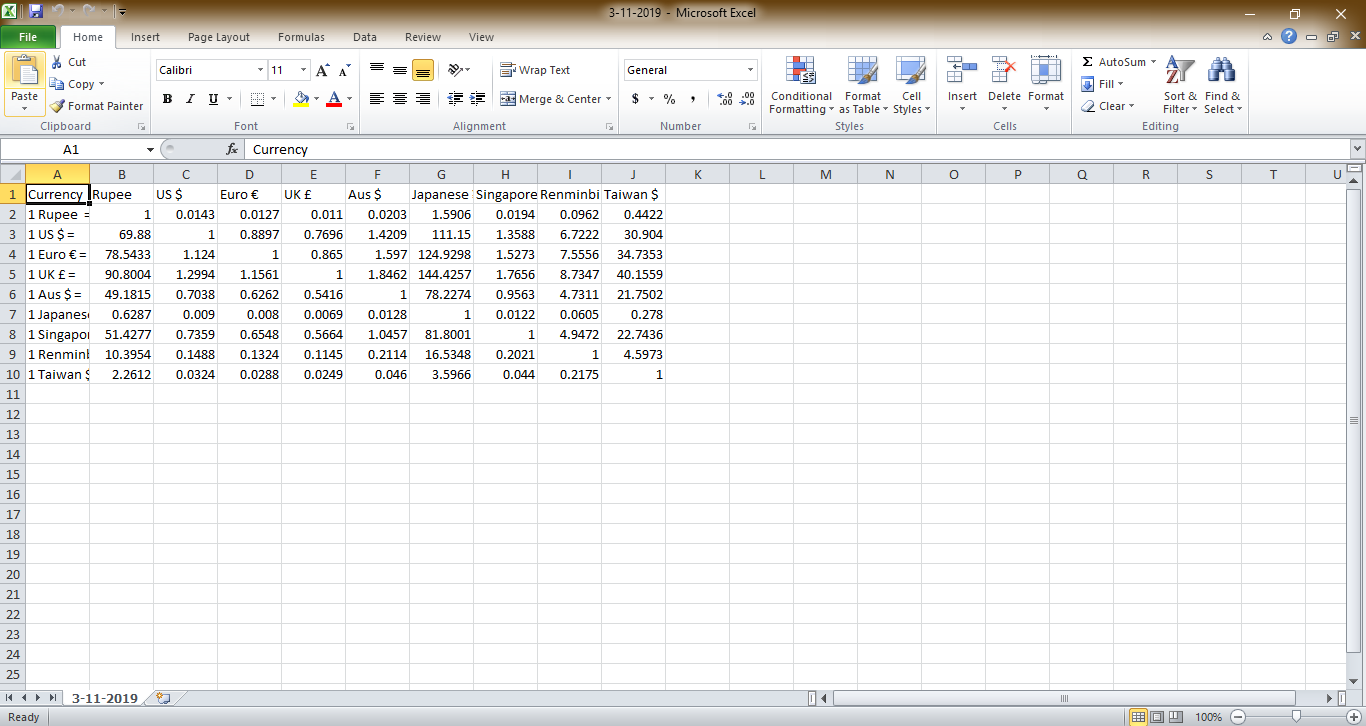Click the AutoSum sigma icon
1366x726 pixels.
pyautogui.click(x=1088, y=62)
